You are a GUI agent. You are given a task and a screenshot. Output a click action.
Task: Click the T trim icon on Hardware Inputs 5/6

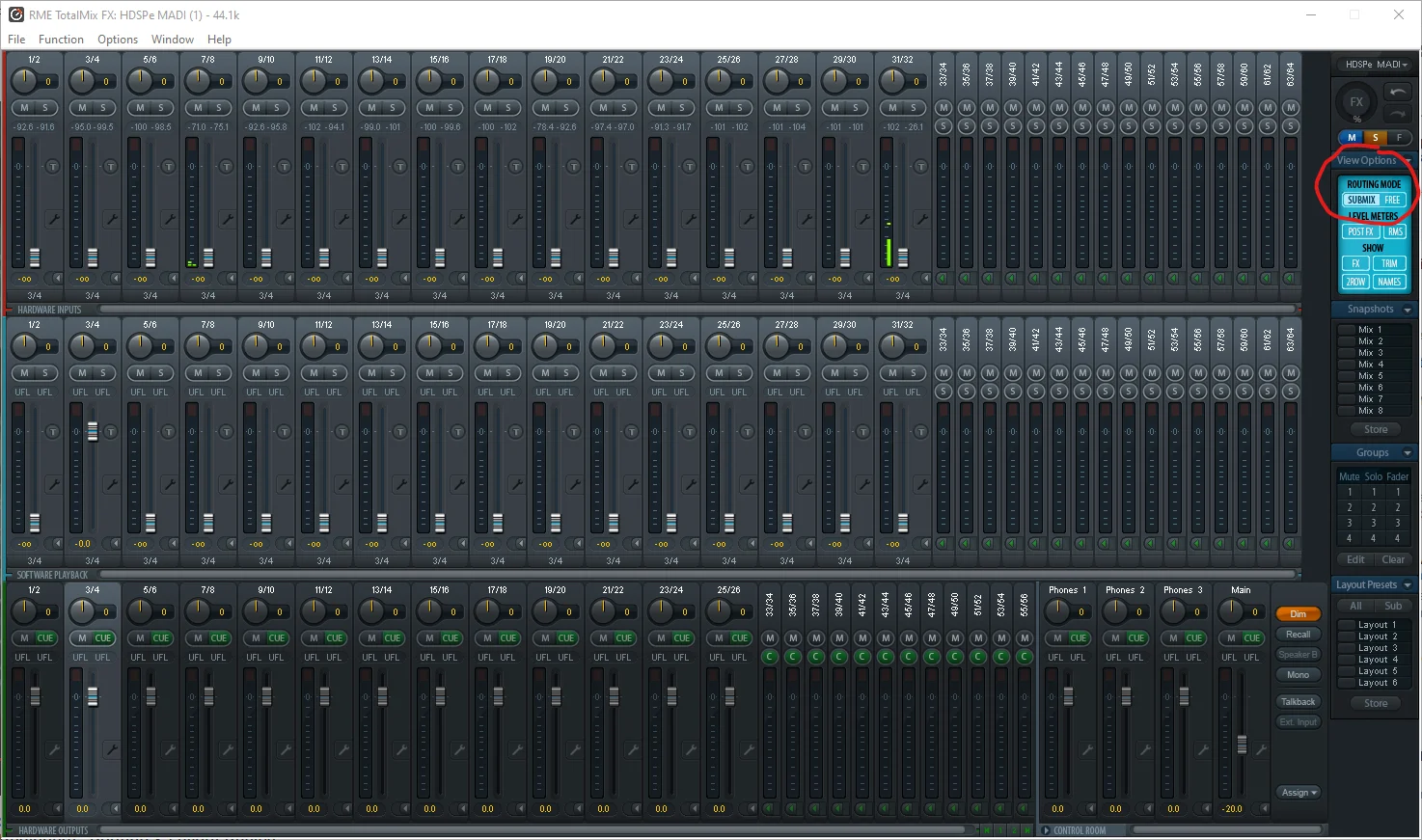coord(168,167)
